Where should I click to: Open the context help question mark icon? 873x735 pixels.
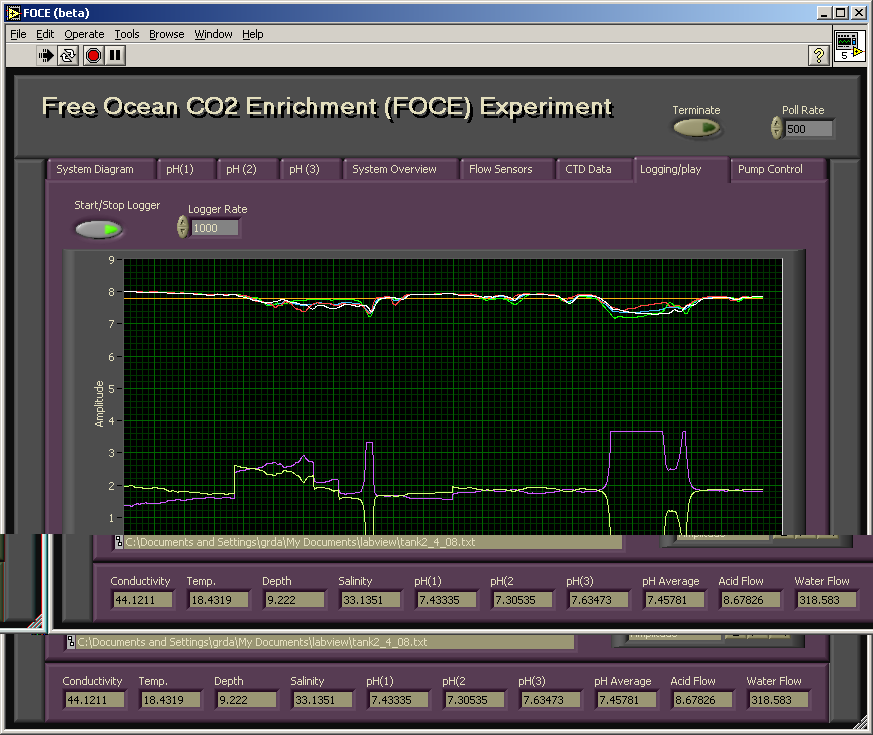point(818,55)
